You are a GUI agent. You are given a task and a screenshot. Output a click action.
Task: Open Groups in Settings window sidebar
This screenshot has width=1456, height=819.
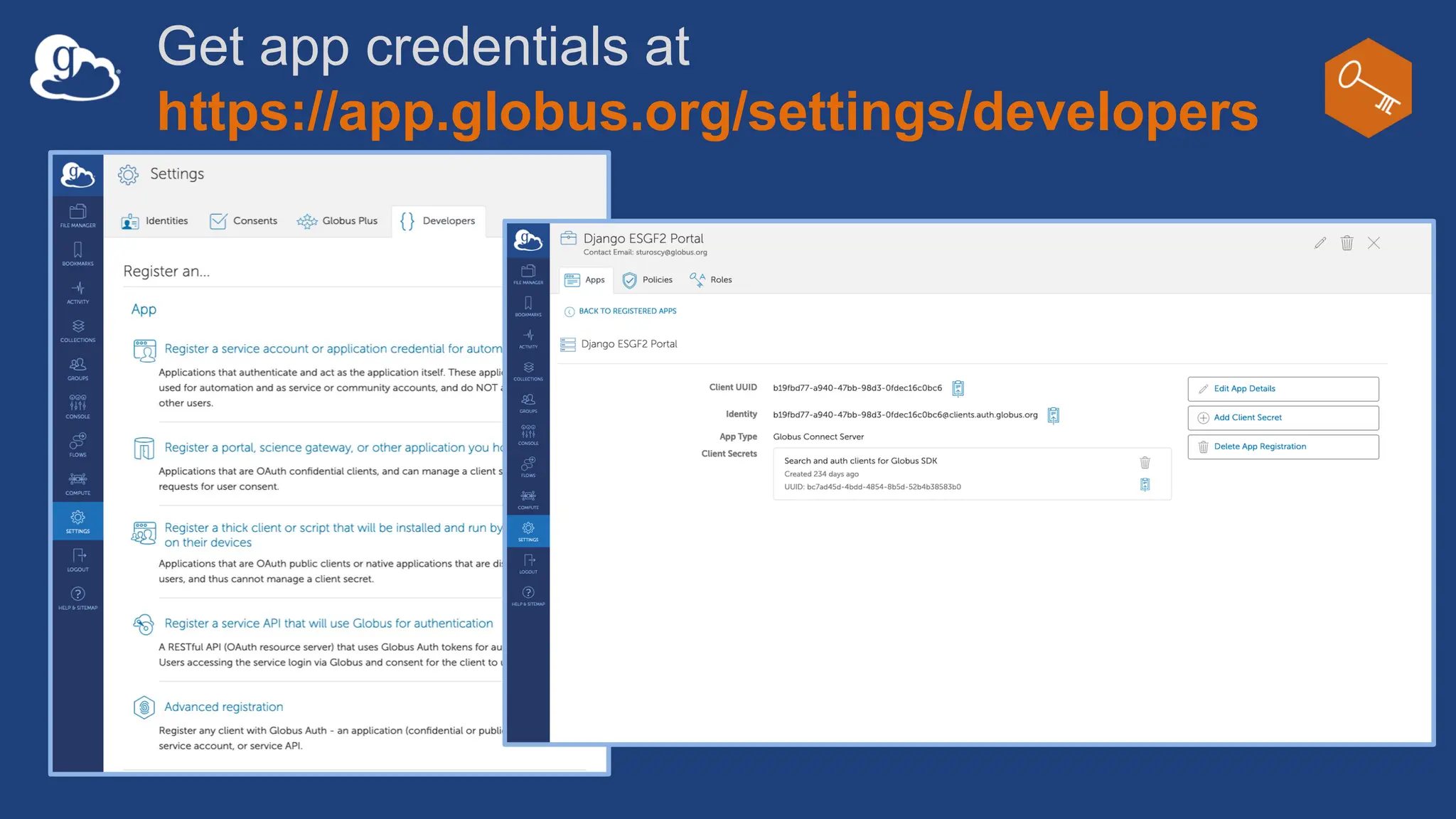point(77,369)
